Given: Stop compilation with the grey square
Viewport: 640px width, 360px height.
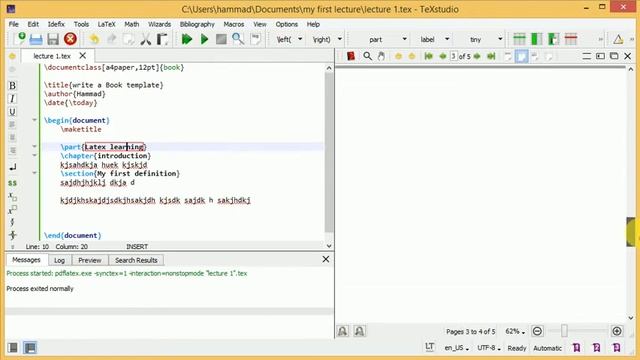Looking at the screenshot, I should 221,39.
